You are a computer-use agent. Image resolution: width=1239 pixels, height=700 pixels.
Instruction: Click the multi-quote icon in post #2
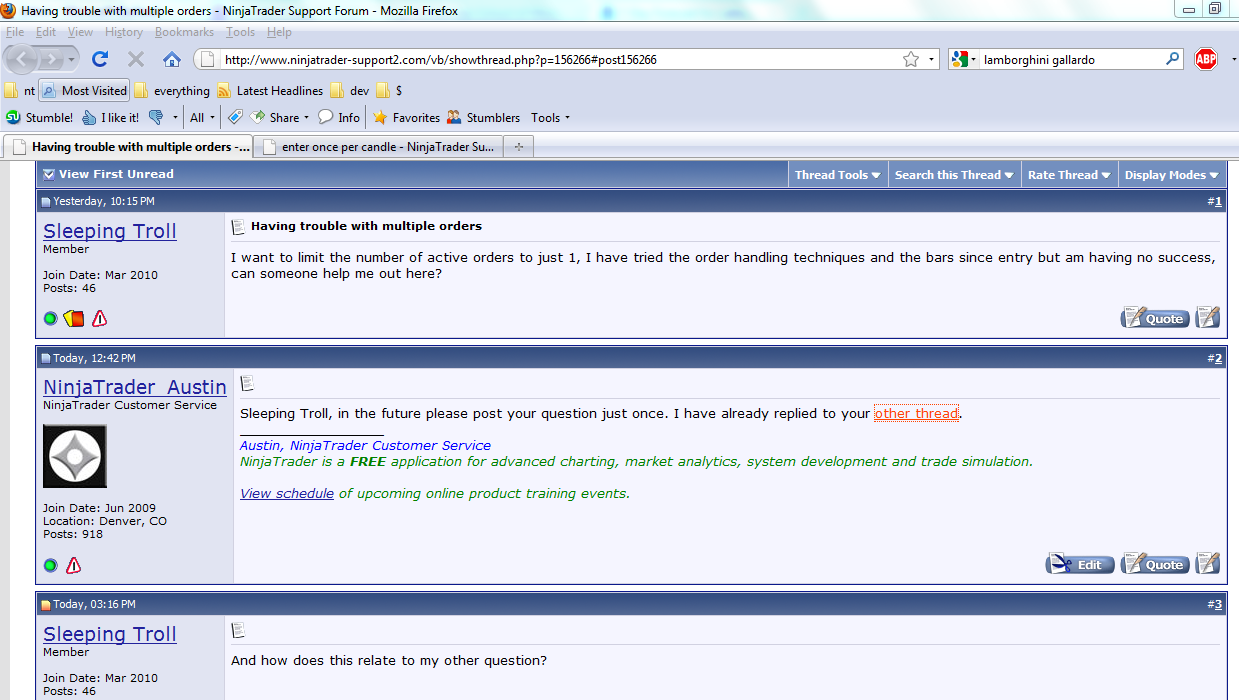(x=1208, y=563)
